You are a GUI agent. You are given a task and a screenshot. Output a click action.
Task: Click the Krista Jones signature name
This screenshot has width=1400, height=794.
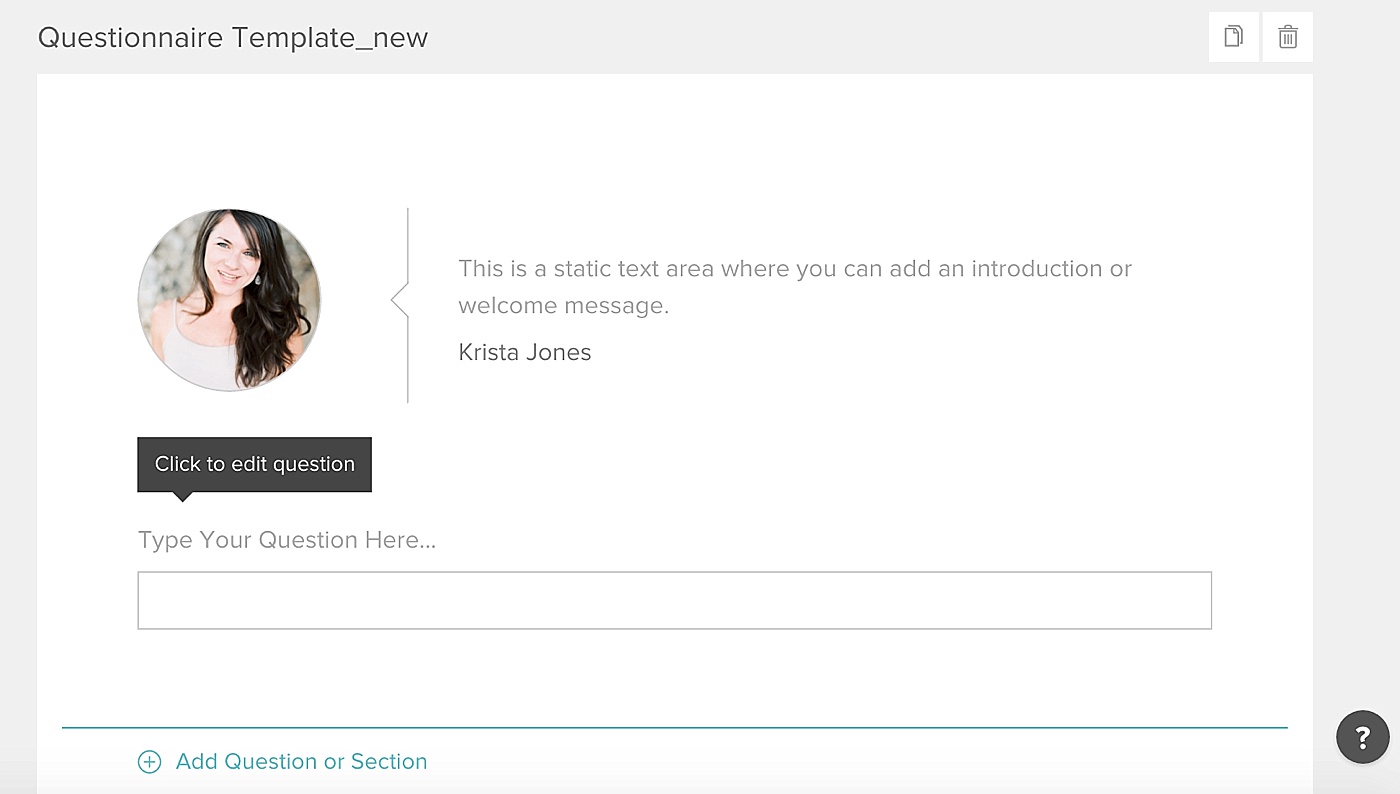tap(525, 352)
